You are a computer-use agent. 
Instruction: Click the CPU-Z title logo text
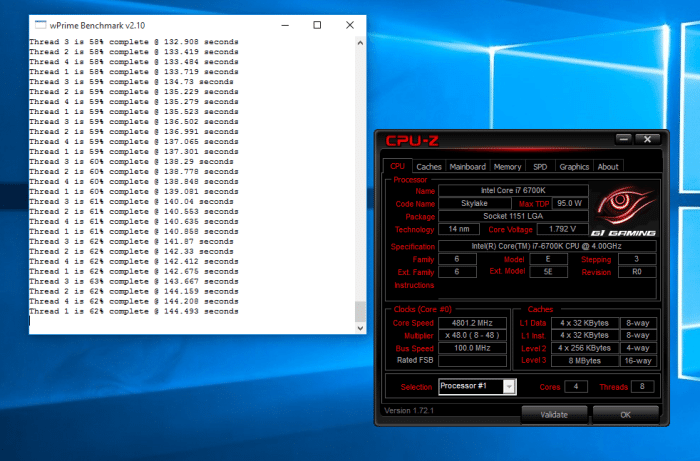point(412,141)
